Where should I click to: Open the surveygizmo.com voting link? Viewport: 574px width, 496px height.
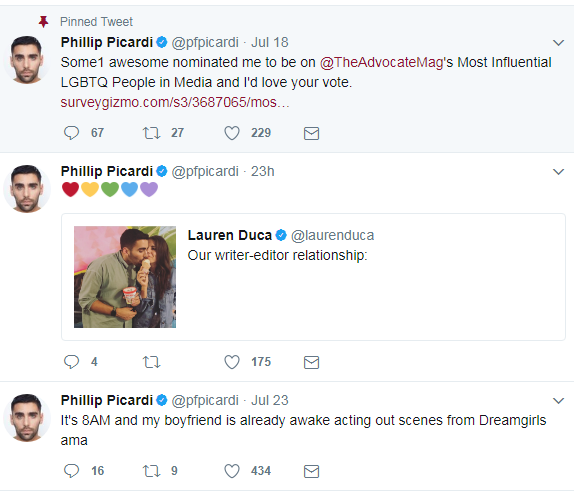[175, 102]
